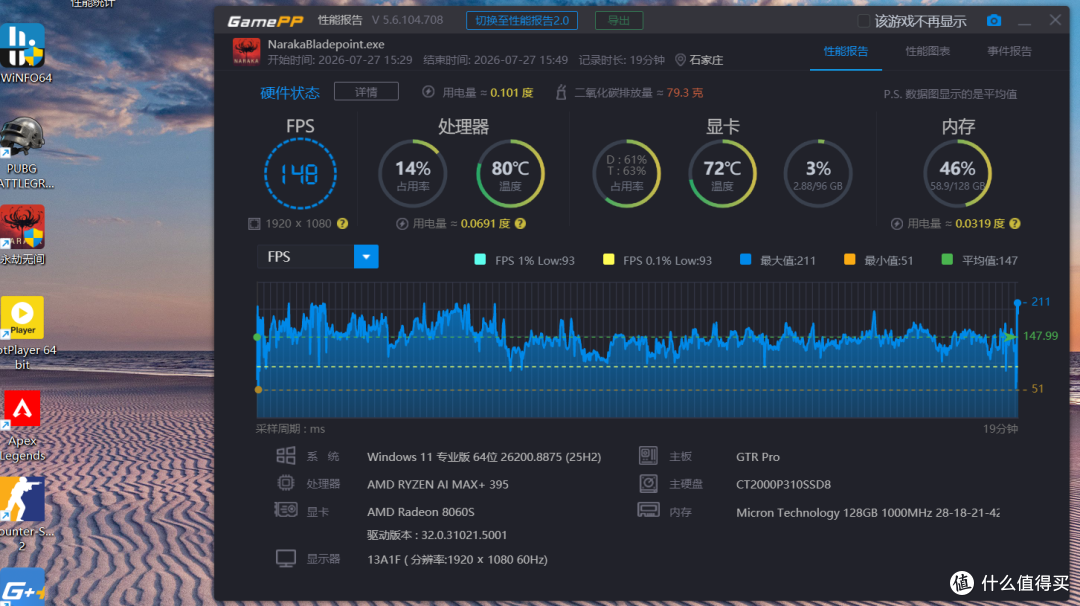The width and height of the screenshot is (1080, 606).
Task: Click the GPU 72℃ temperature gauge
Action: click(x=723, y=174)
